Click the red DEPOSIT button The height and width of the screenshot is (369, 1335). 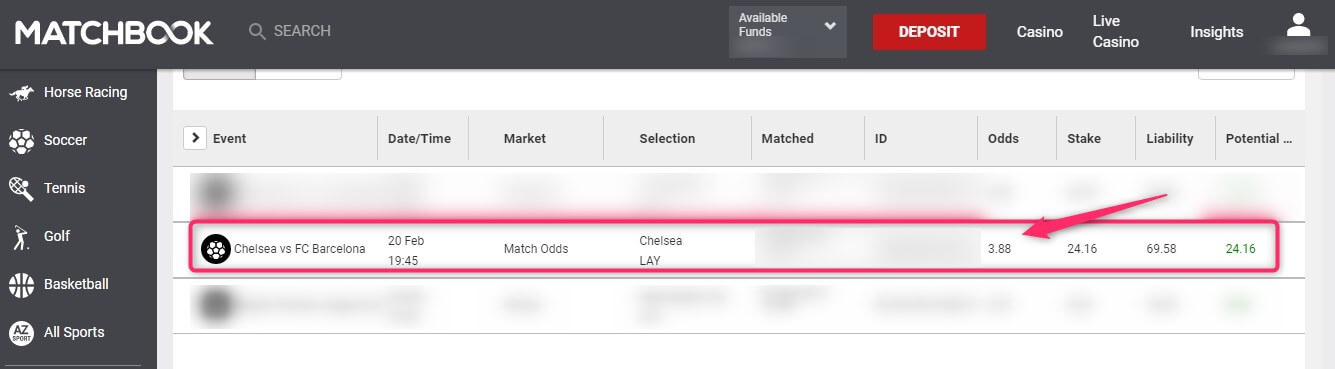coord(929,32)
